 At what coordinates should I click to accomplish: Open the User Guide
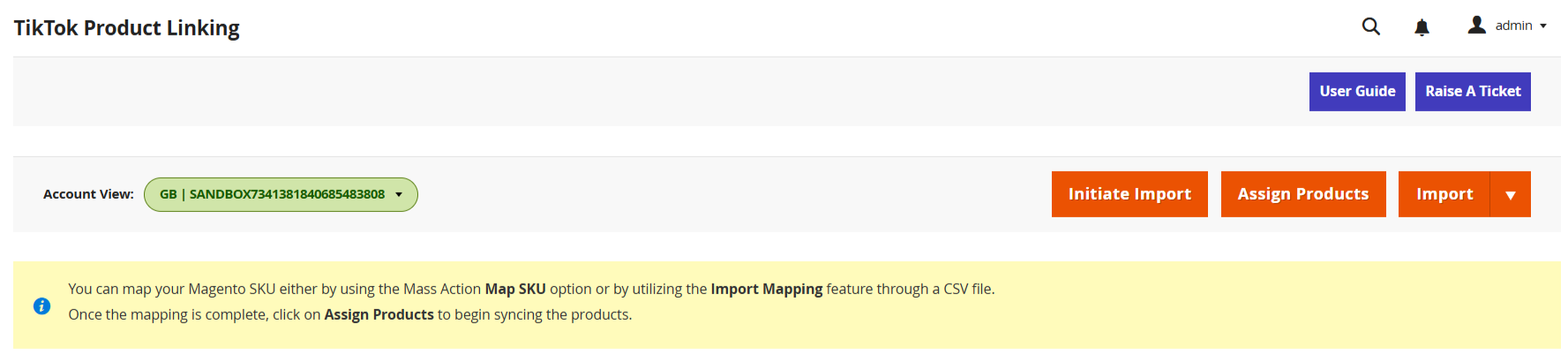point(1356,92)
